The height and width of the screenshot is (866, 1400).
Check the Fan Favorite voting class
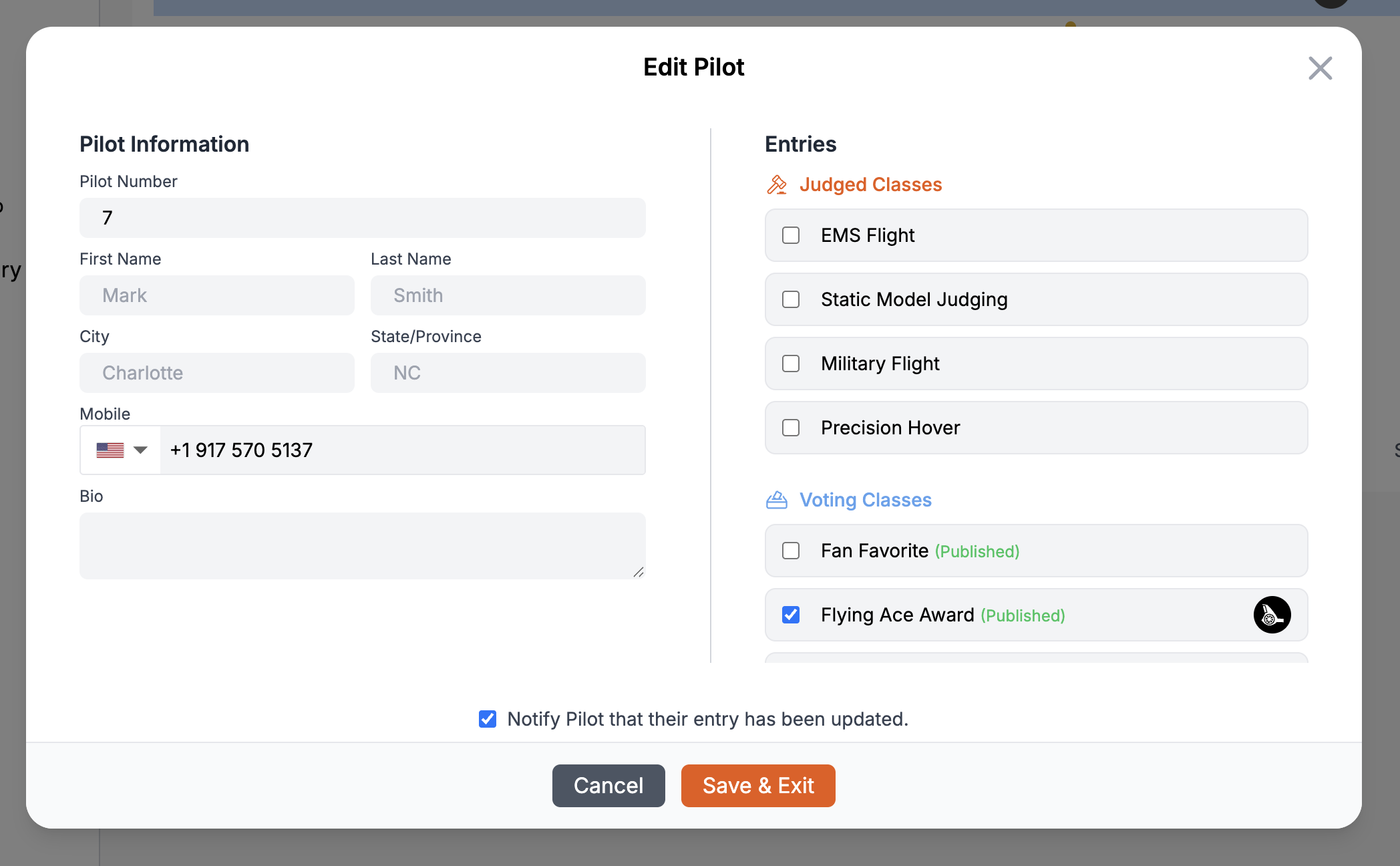click(x=791, y=551)
